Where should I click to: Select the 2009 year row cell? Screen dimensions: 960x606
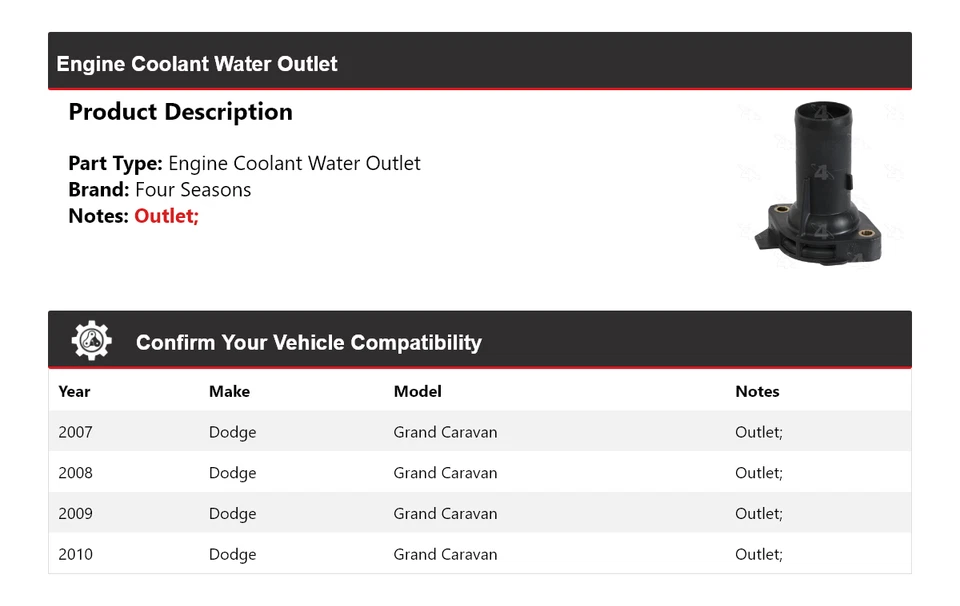pyautogui.click(x=75, y=514)
